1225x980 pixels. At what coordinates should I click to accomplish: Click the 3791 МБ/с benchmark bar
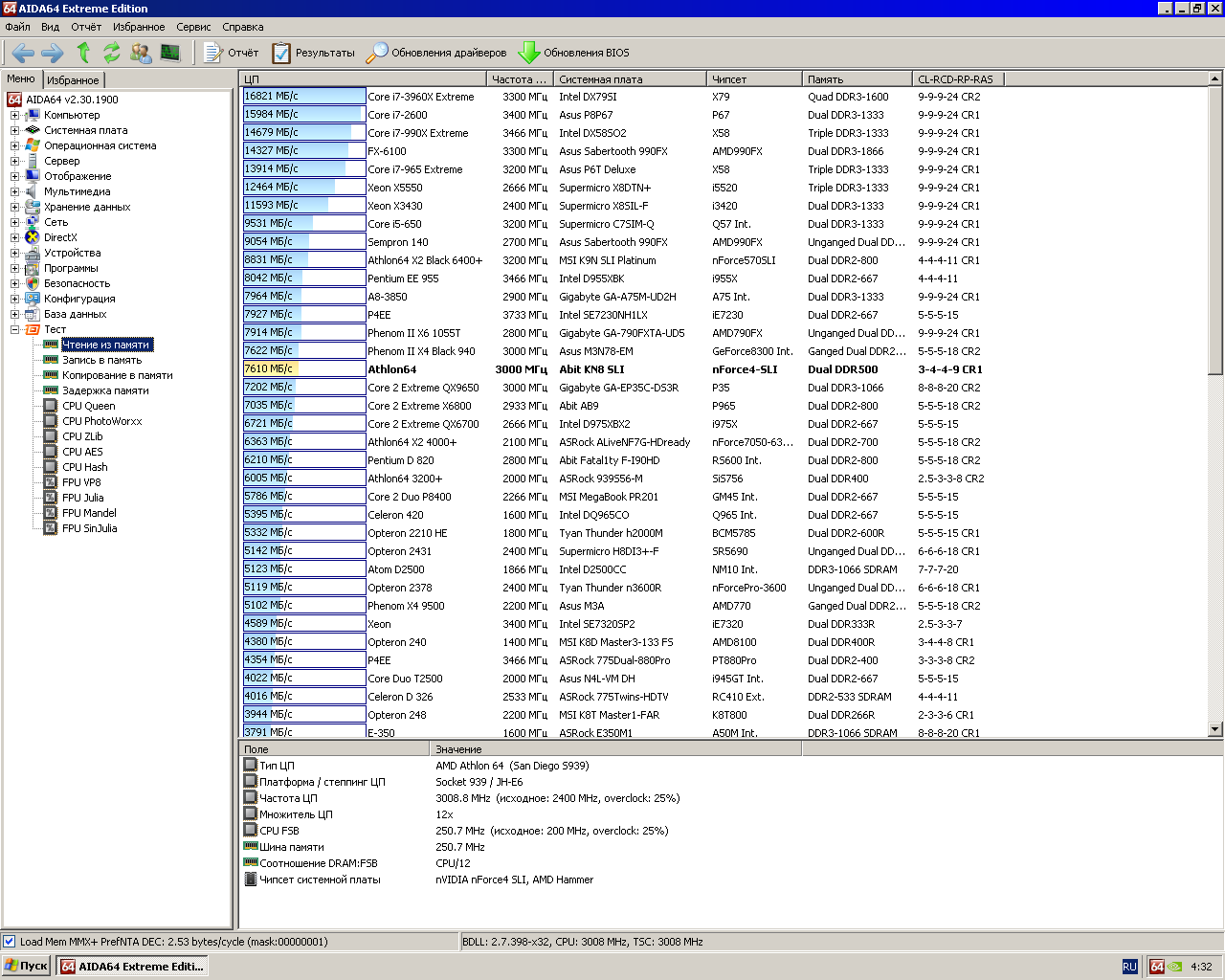(304, 732)
